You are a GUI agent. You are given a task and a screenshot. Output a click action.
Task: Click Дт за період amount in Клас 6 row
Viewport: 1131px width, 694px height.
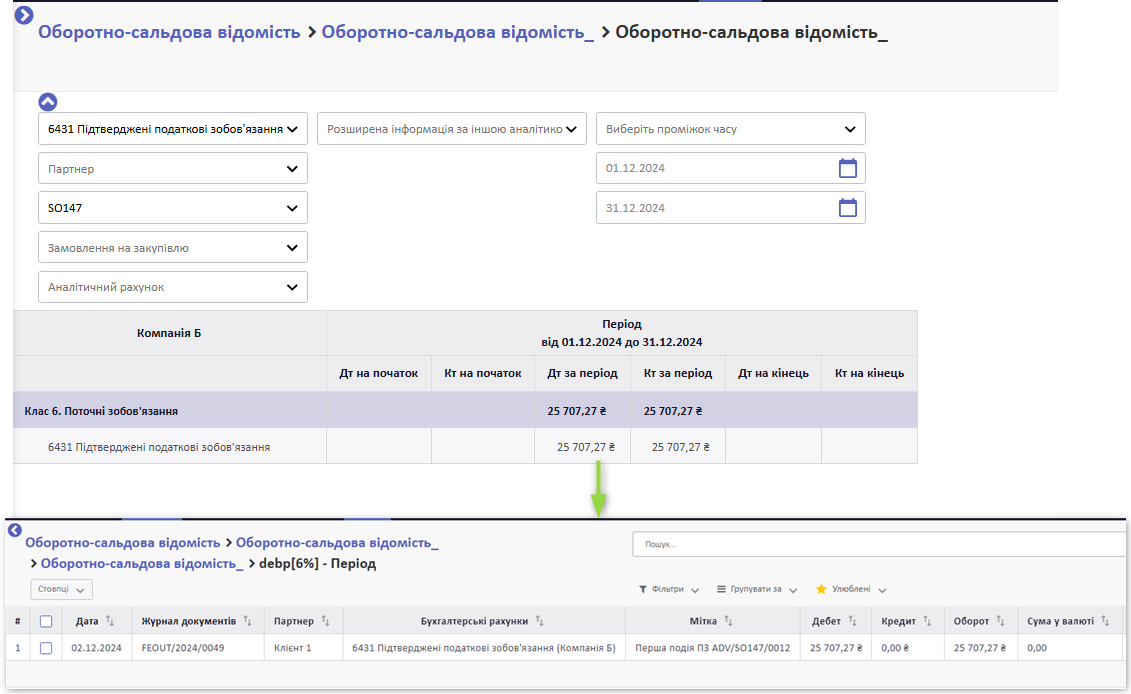(576, 411)
